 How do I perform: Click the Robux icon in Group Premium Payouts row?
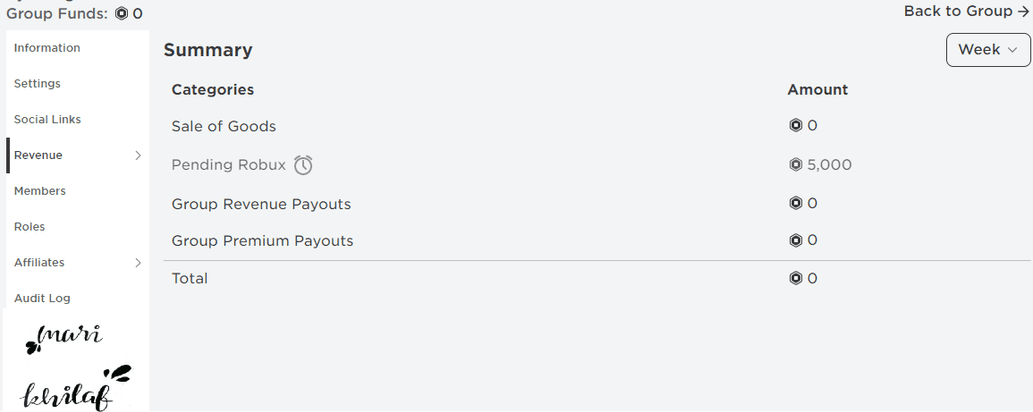795,240
